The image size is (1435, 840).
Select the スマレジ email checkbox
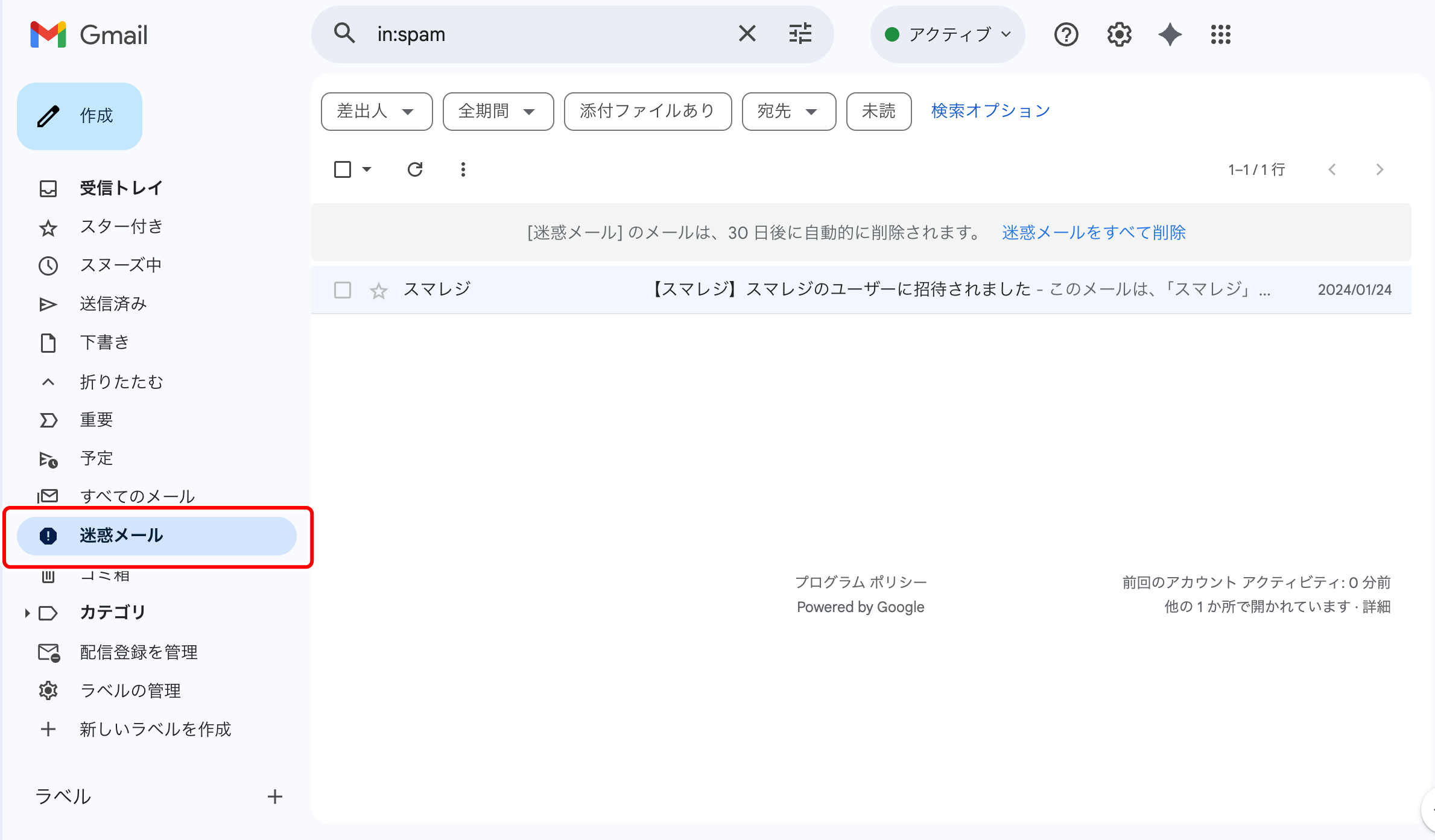pyautogui.click(x=342, y=290)
